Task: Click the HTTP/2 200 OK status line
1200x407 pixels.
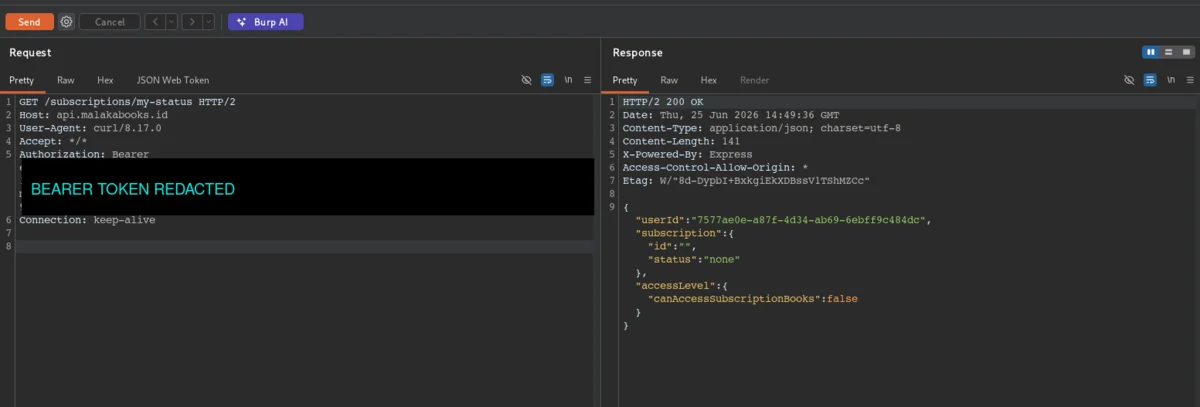Action: point(663,102)
